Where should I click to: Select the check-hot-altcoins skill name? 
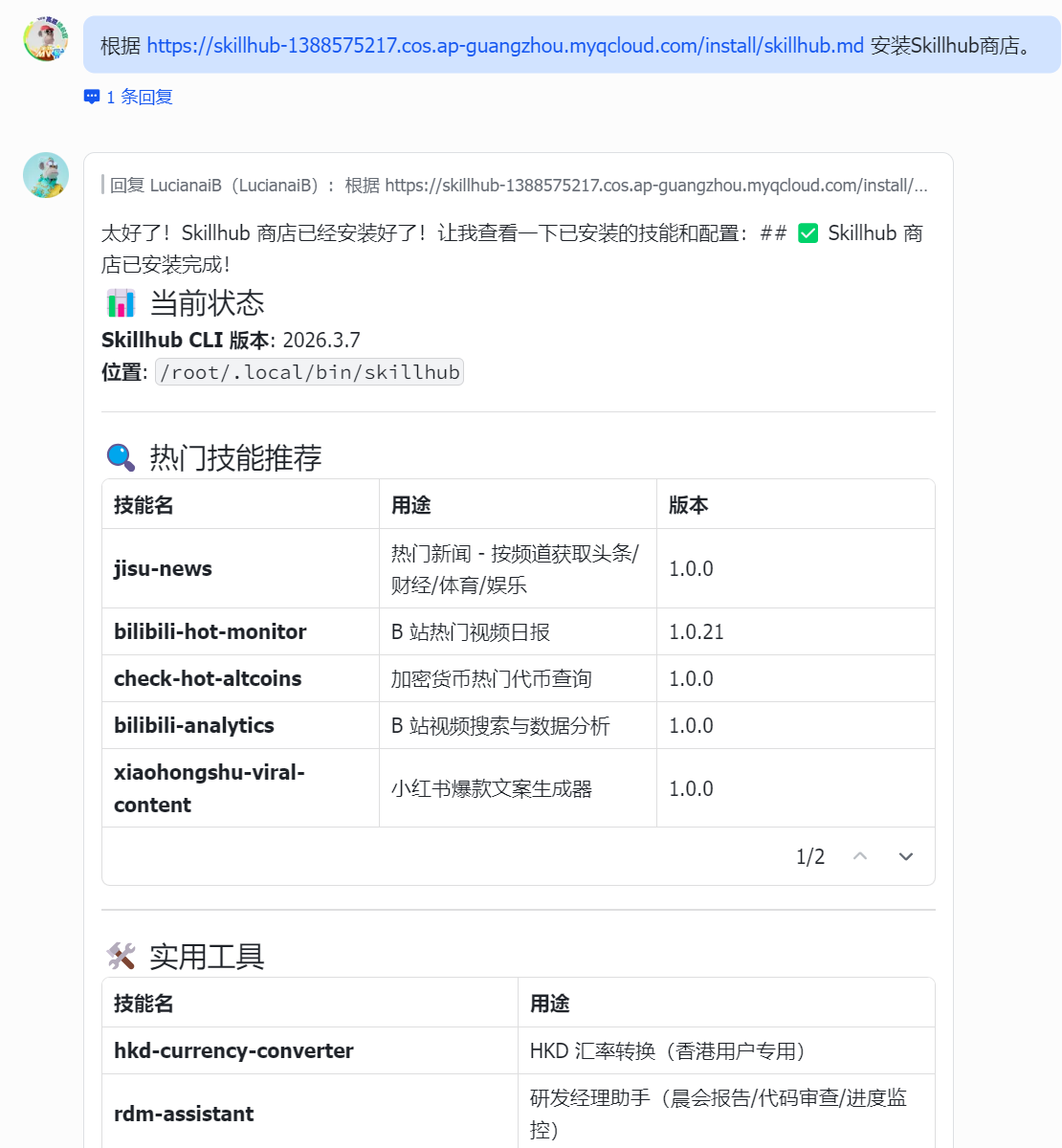[x=208, y=678]
